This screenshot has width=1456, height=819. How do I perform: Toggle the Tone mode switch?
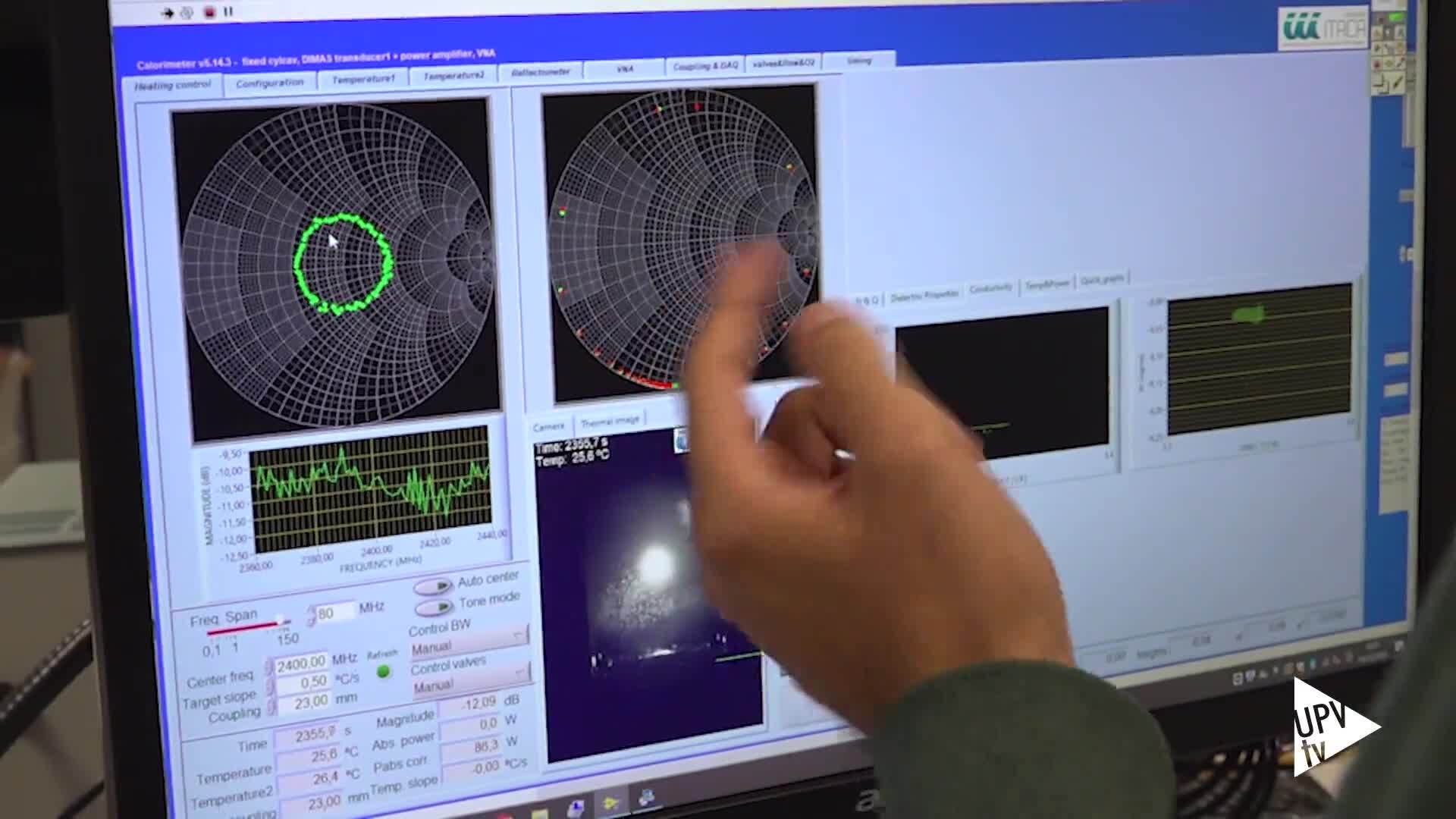point(434,607)
